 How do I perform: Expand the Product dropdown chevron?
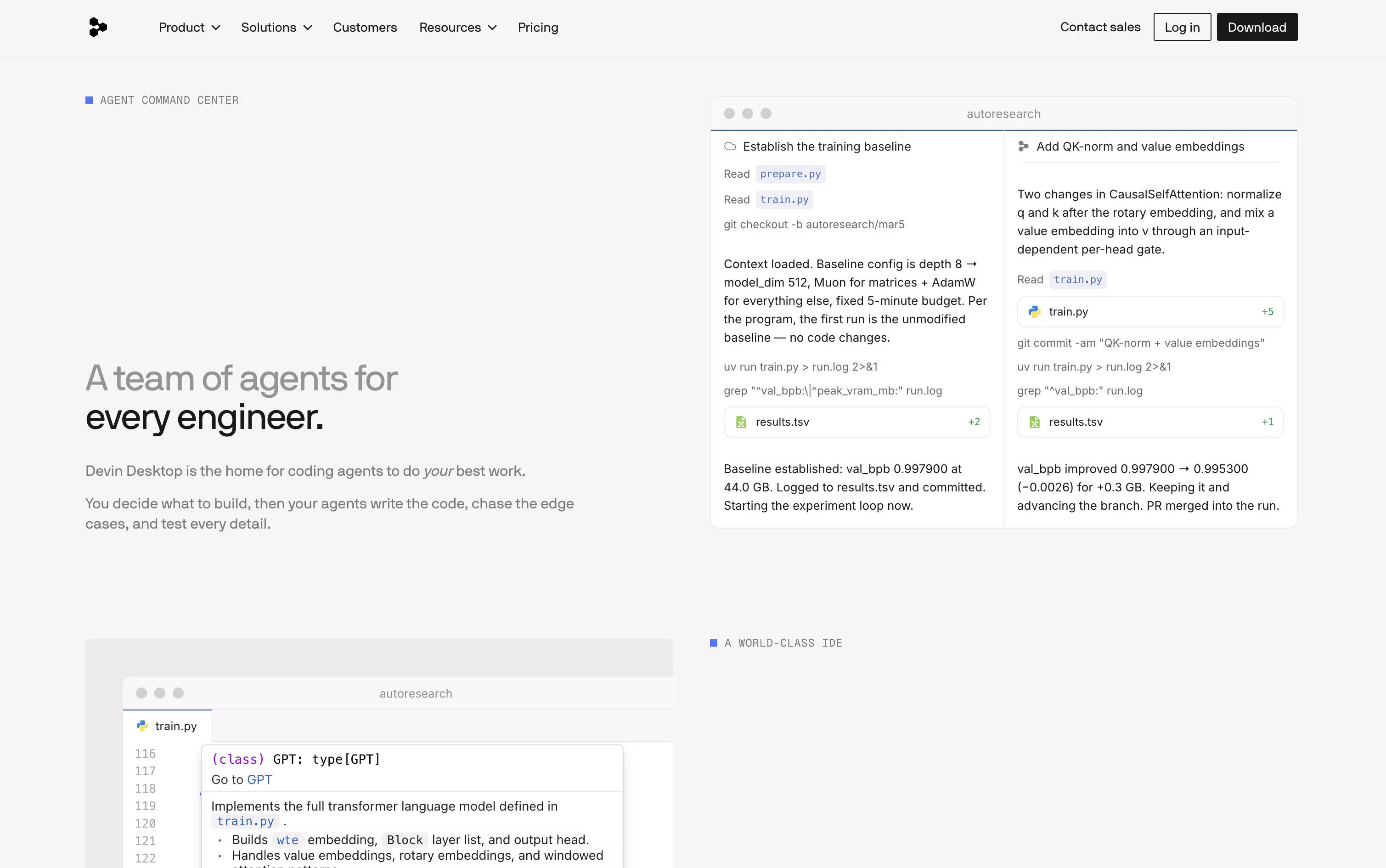[216, 28]
